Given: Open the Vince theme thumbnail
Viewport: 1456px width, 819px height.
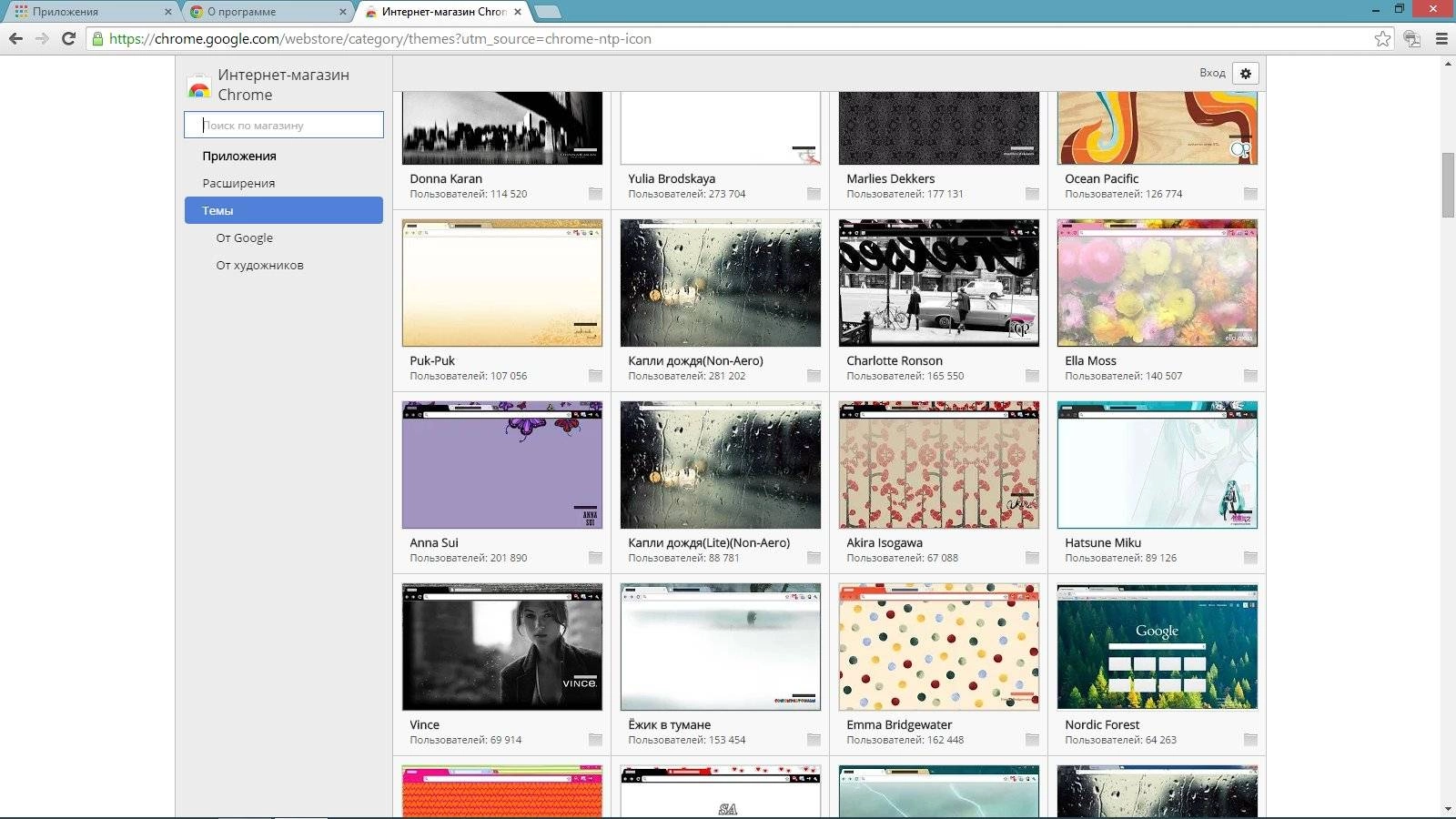Looking at the screenshot, I should point(502,647).
